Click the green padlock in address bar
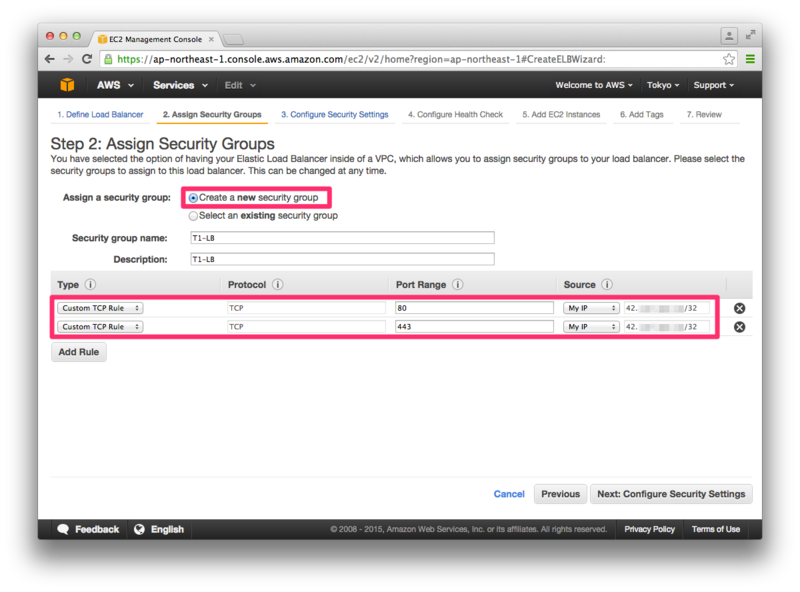The height and width of the screenshot is (592, 800). [x=108, y=59]
